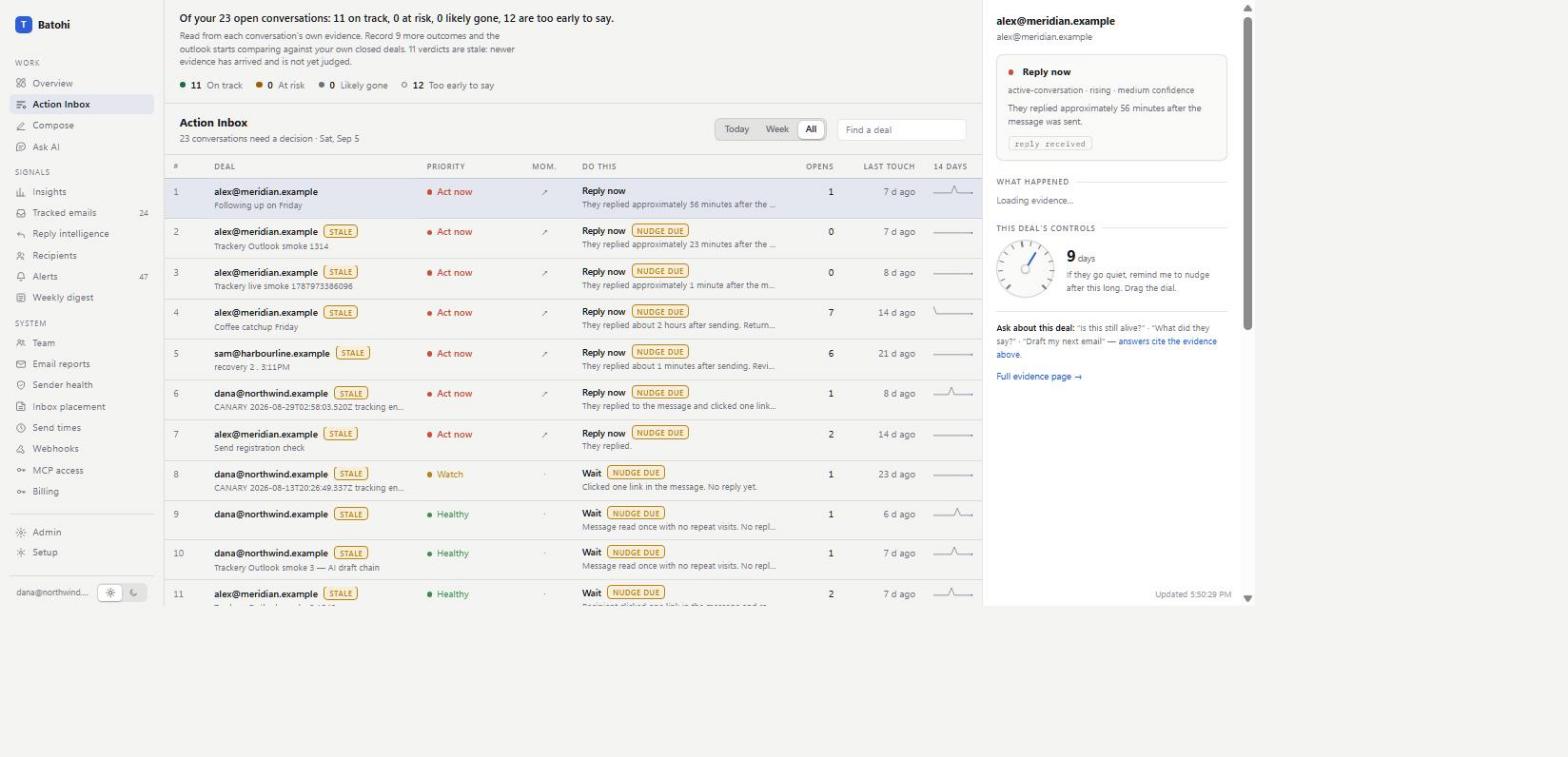
Task: Filter inbox to Today
Action: tap(737, 130)
